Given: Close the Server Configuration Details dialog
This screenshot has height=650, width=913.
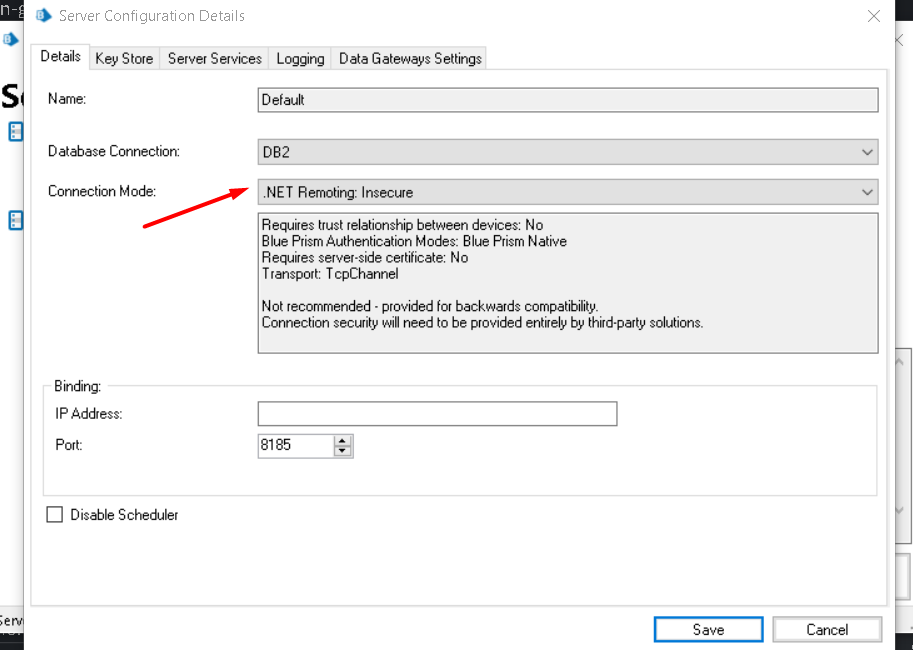Looking at the screenshot, I should click(x=874, y=16).
